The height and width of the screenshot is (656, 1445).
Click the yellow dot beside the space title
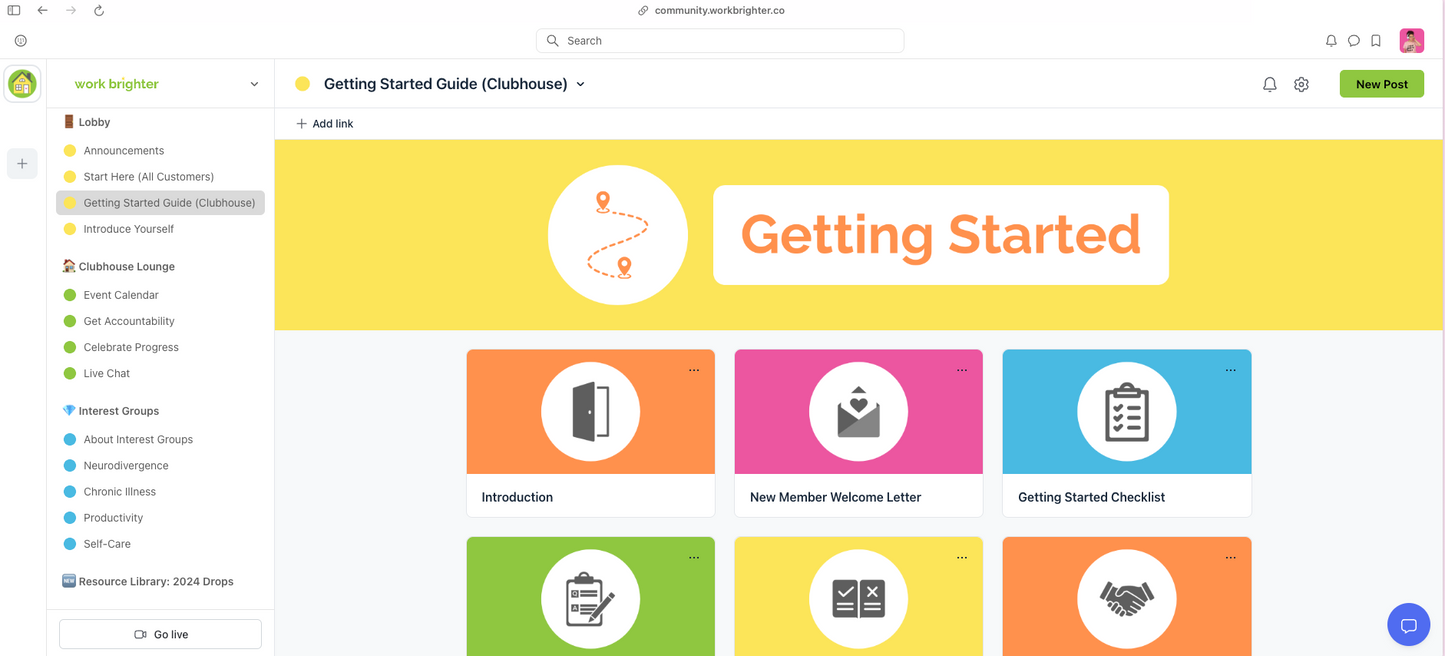coord(302,85)
